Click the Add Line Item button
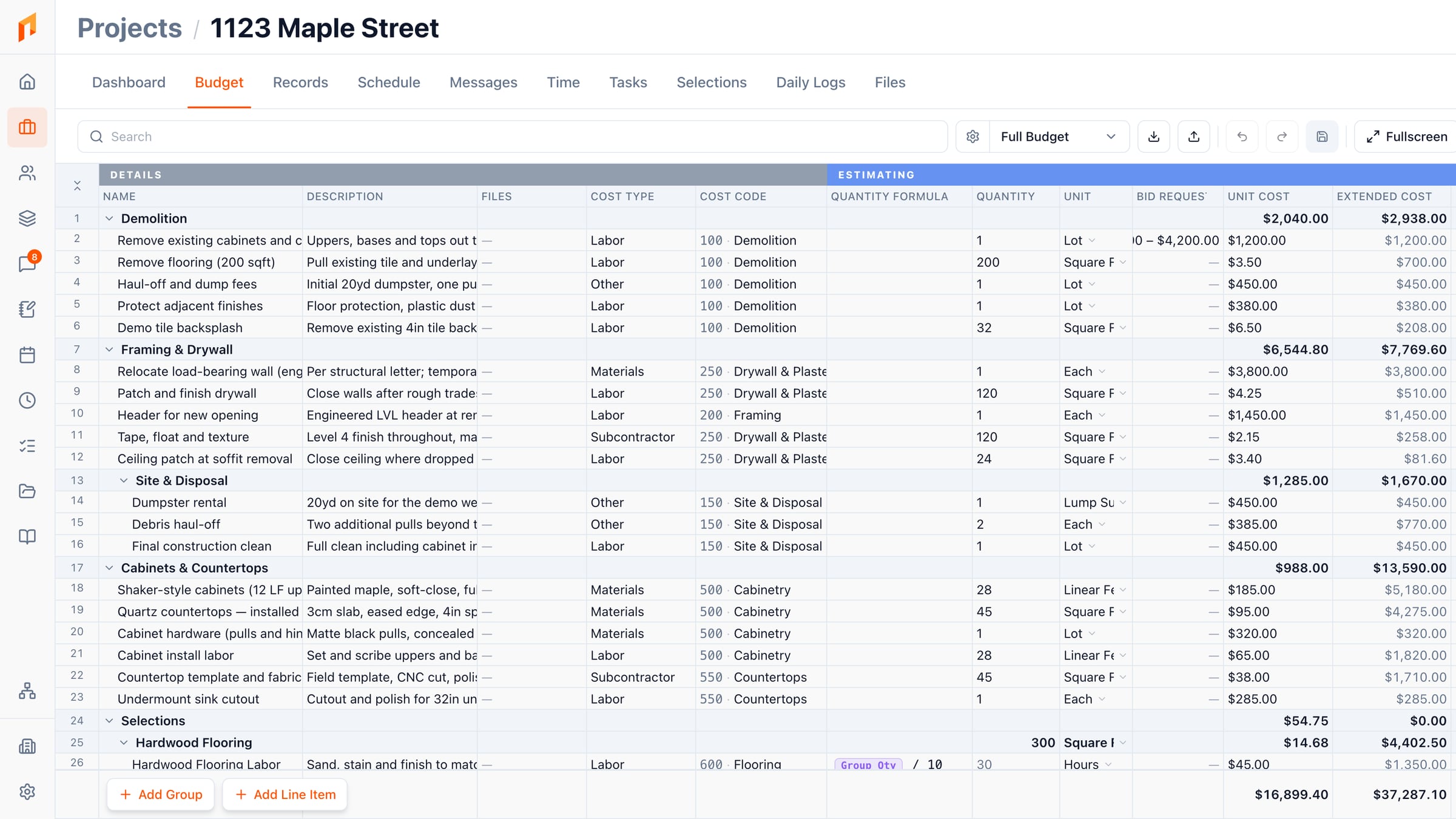The height and width of the screenshot is (819, 1456). click(x=285, y=795)
